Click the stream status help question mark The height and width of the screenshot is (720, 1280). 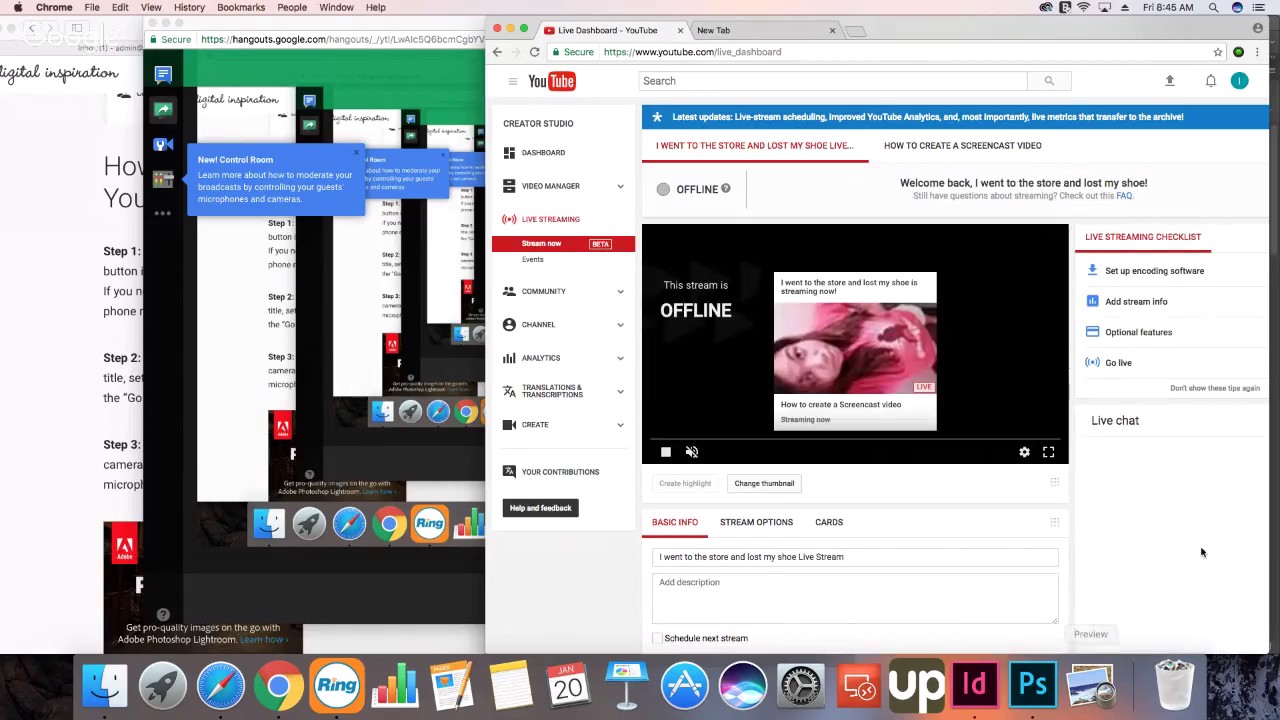725,188
